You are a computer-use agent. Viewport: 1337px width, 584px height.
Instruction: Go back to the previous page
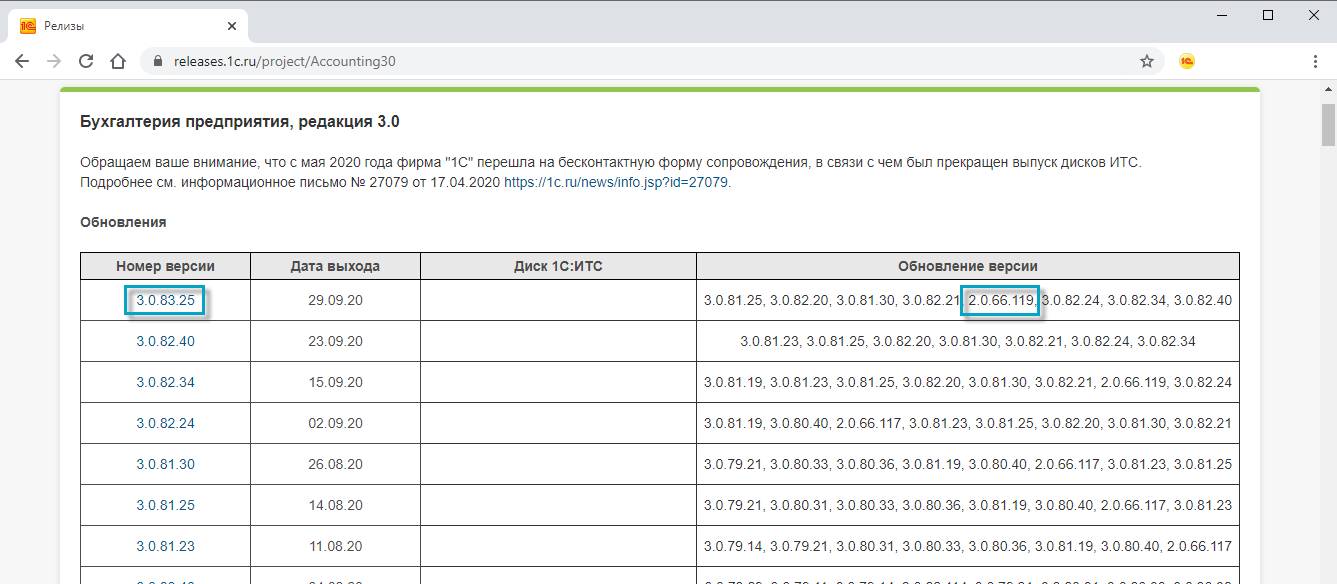[x=22, y=61]
